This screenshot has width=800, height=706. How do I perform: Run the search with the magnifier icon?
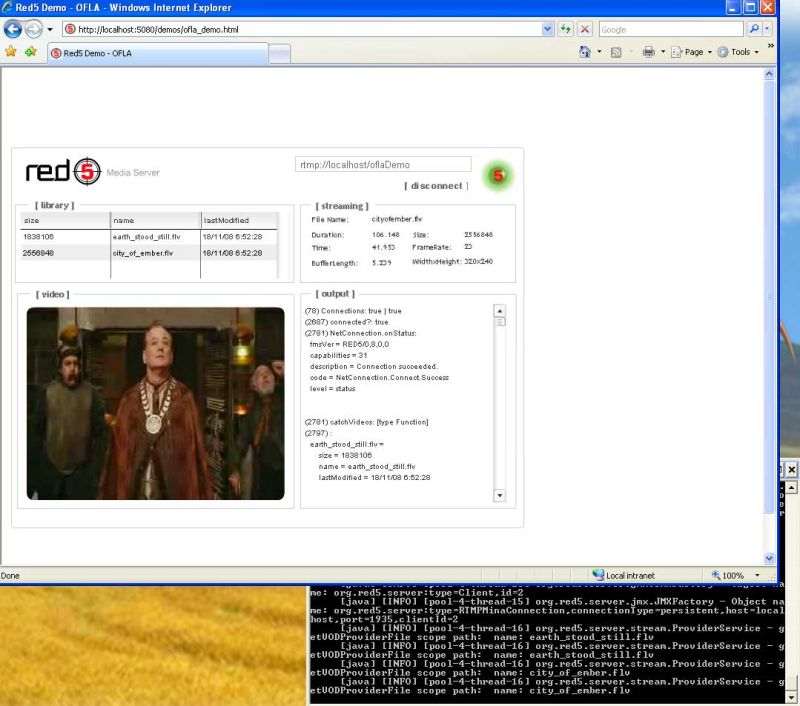754,30
